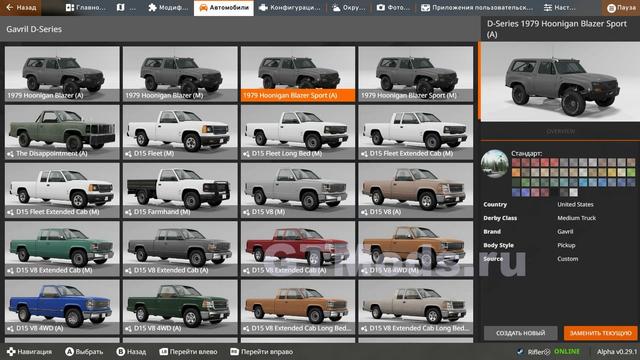The image size is (640, 360).
Task: Choose orange D15 V8 Extended Cab Long Bed
Action: point(298,307)
